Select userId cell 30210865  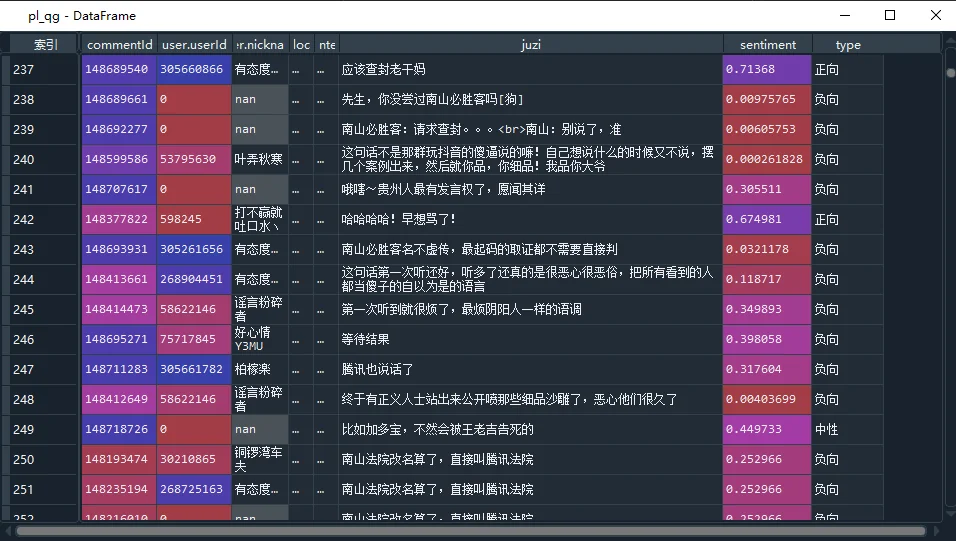[194, 459]
